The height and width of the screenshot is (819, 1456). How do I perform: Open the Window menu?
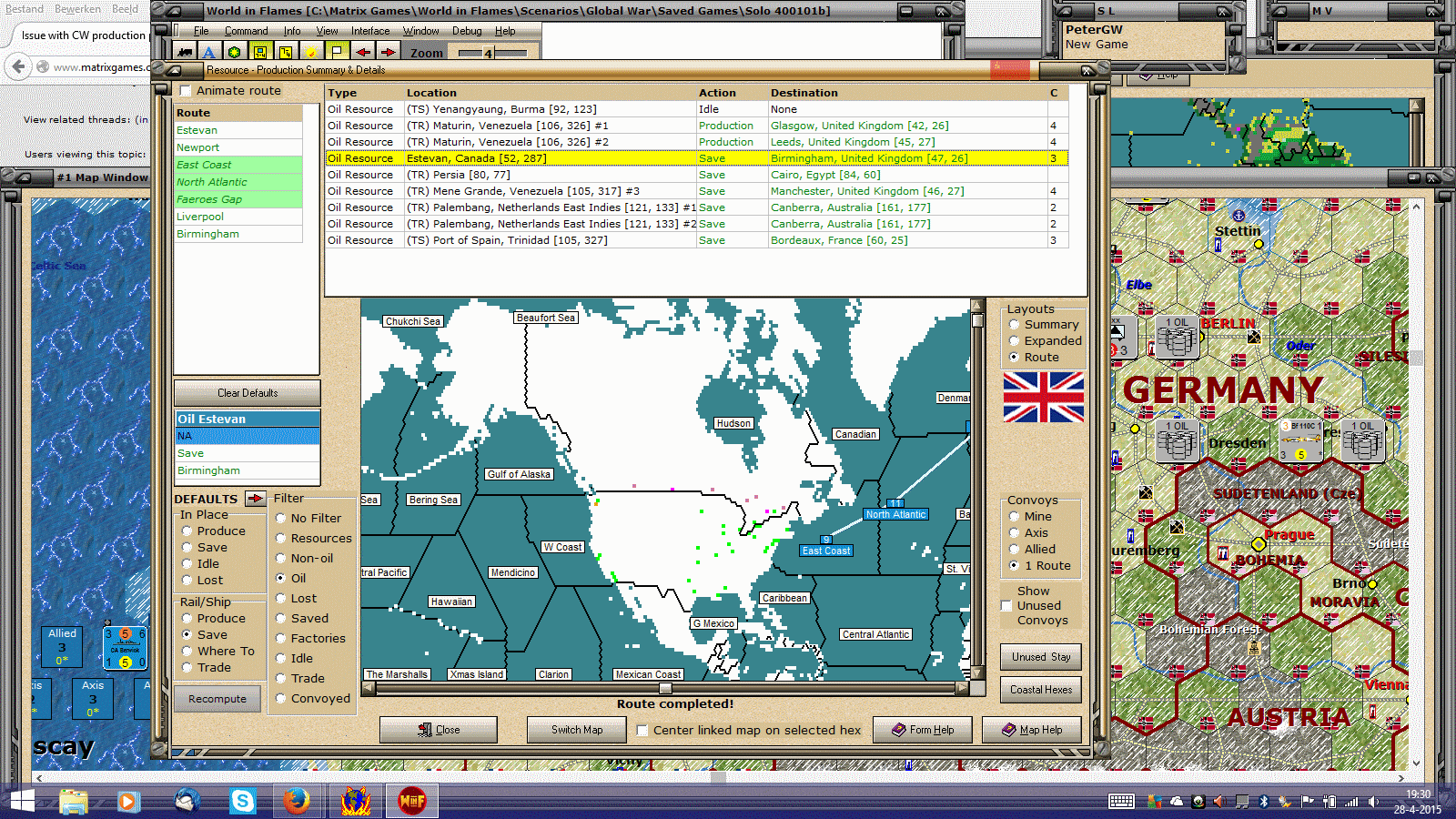(x=421, y=31)
